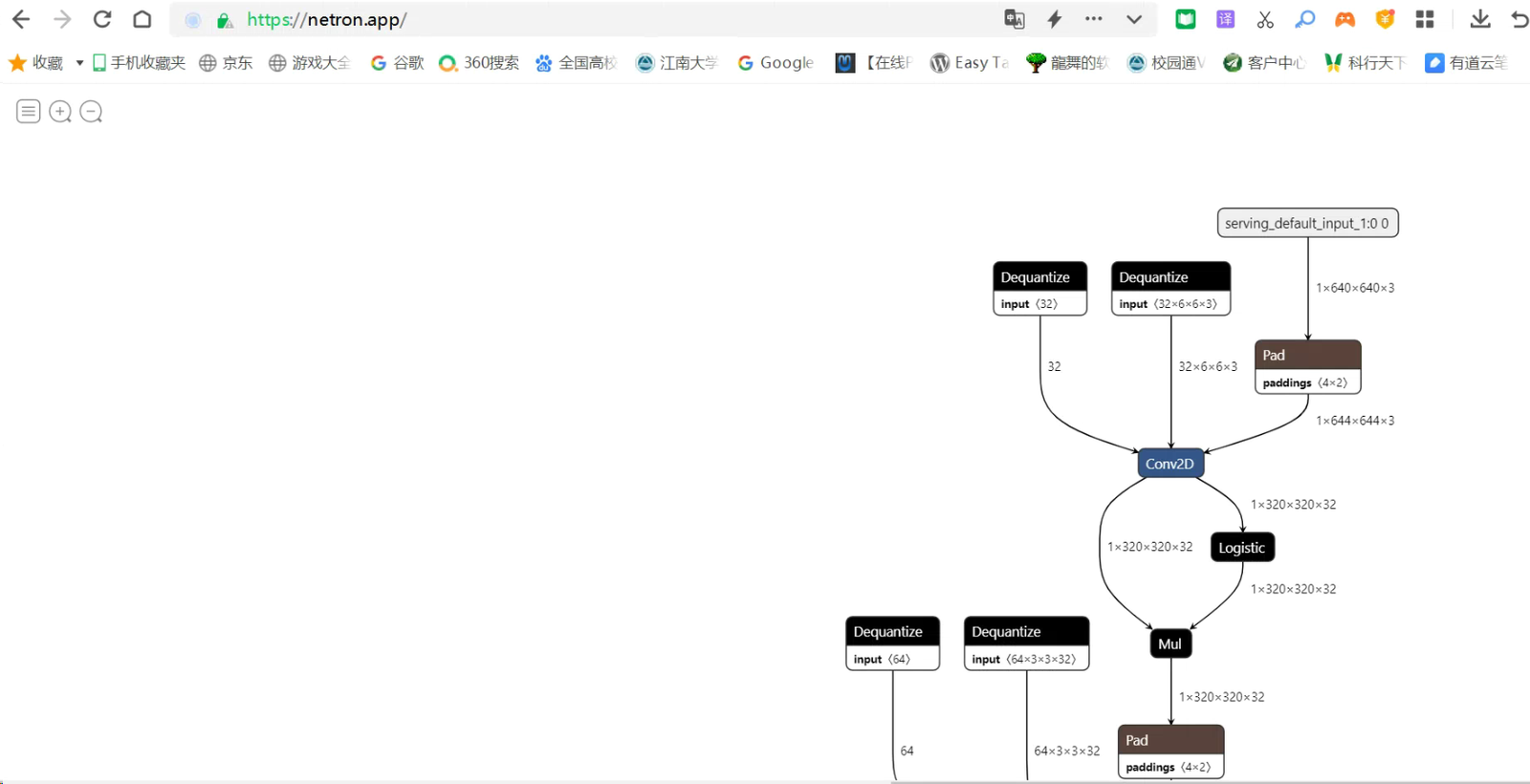Viewport: 1530px width, 784px height.
Task: Click the undo restore-tab arrow icon
Action: click(1519, 19)
